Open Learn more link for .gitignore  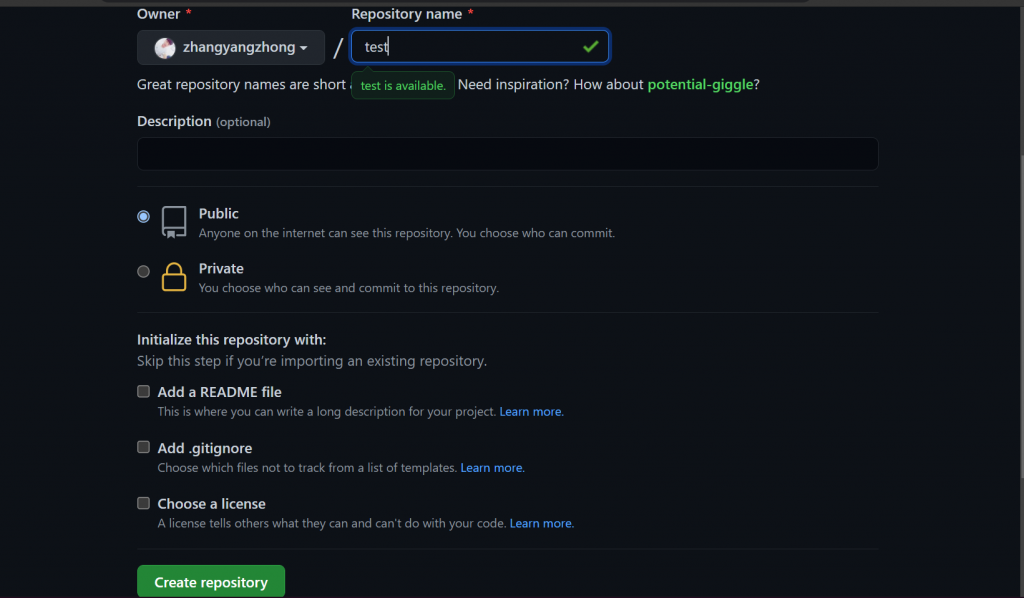[x=492, y=467]
